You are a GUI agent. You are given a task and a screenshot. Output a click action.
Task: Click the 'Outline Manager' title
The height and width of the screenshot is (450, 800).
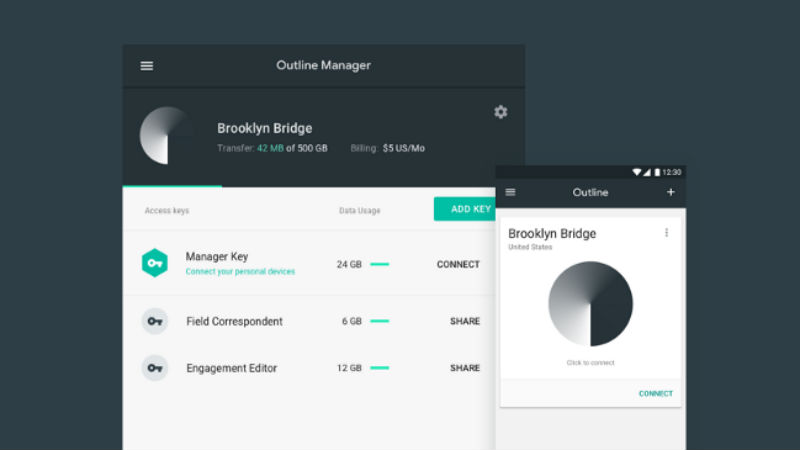[x=323, y=65]
